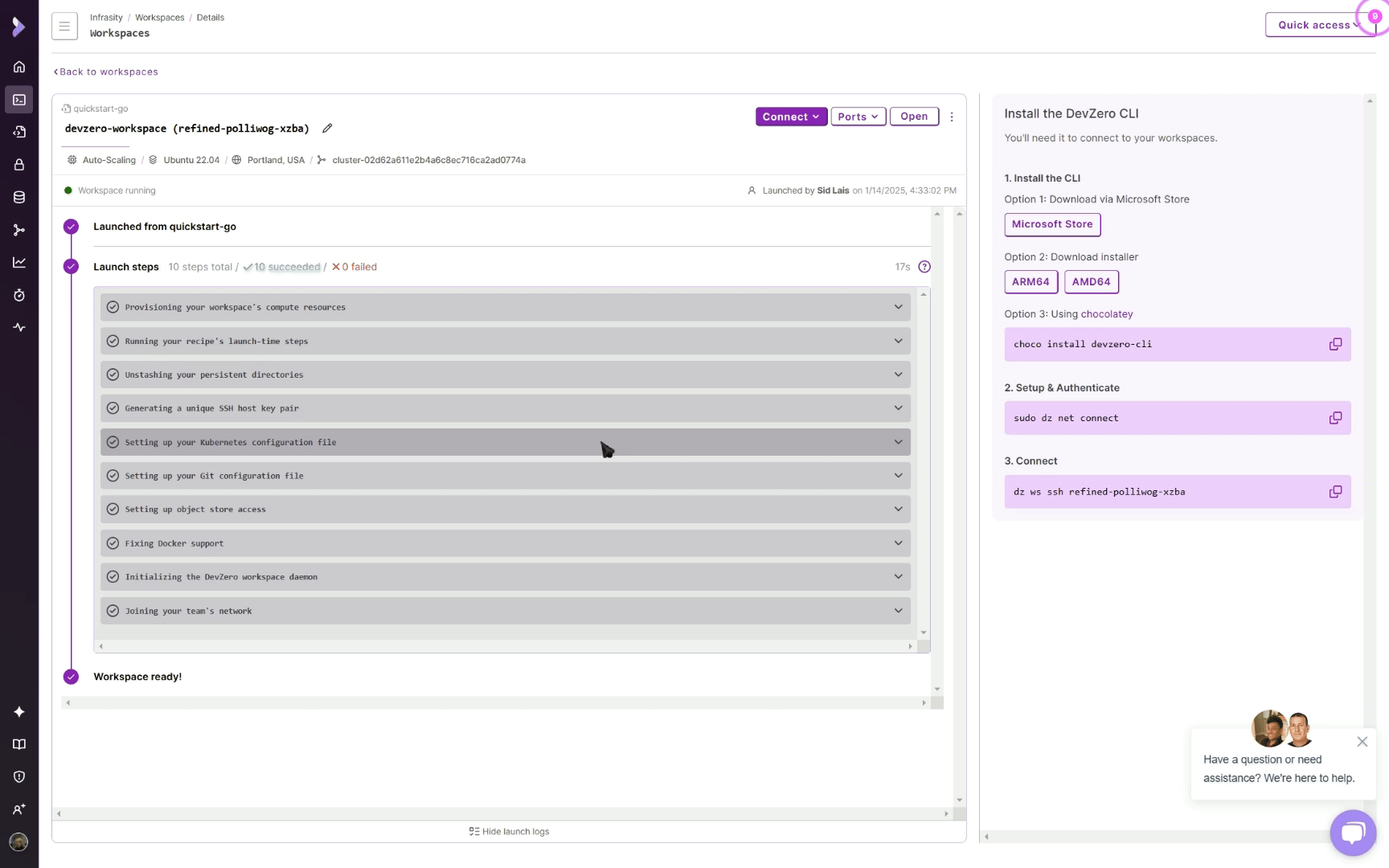Copy the choco install devzero-cli command
1389x868 pixels.
click(1335, 344)
